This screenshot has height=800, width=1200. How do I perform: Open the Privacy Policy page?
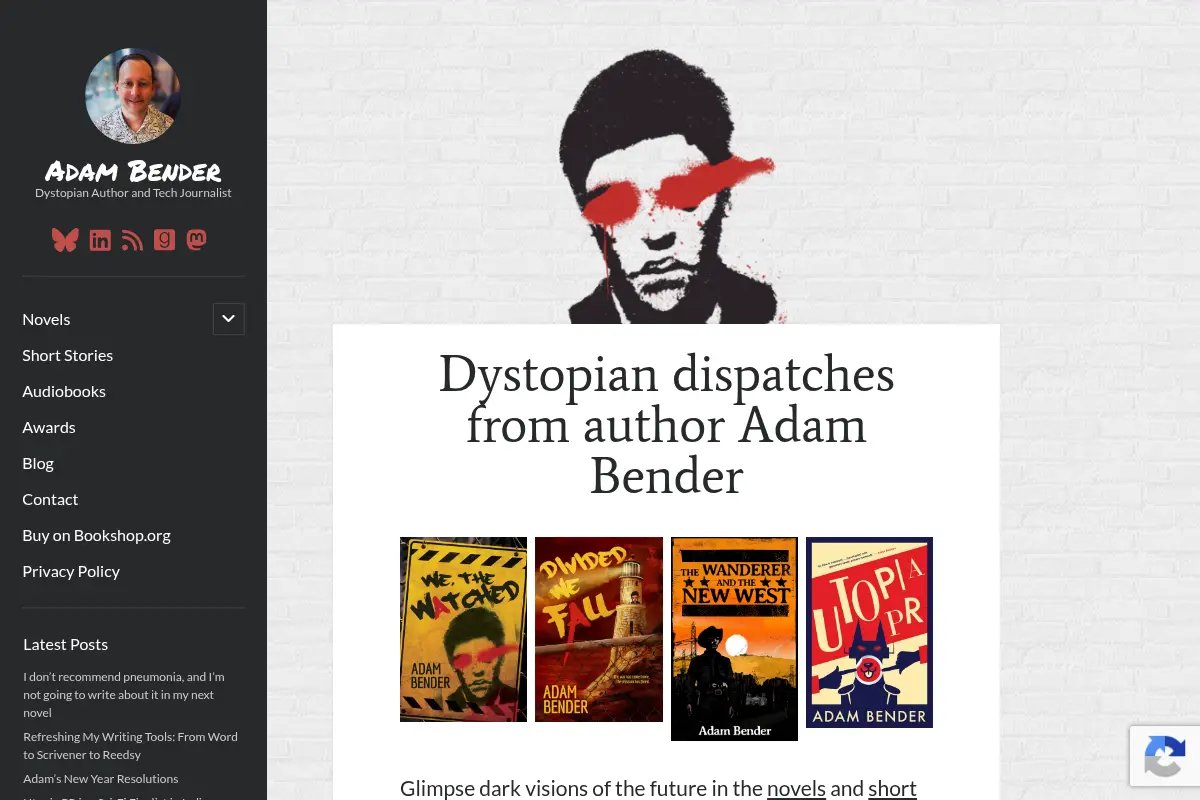[71, 571]
